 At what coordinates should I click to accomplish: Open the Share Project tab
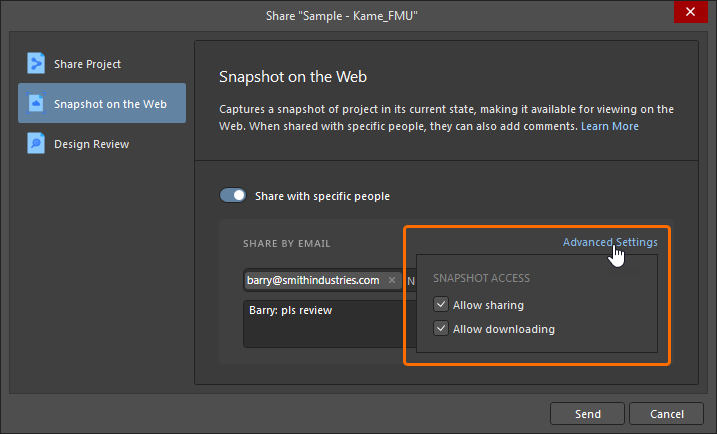click(88, 64)
